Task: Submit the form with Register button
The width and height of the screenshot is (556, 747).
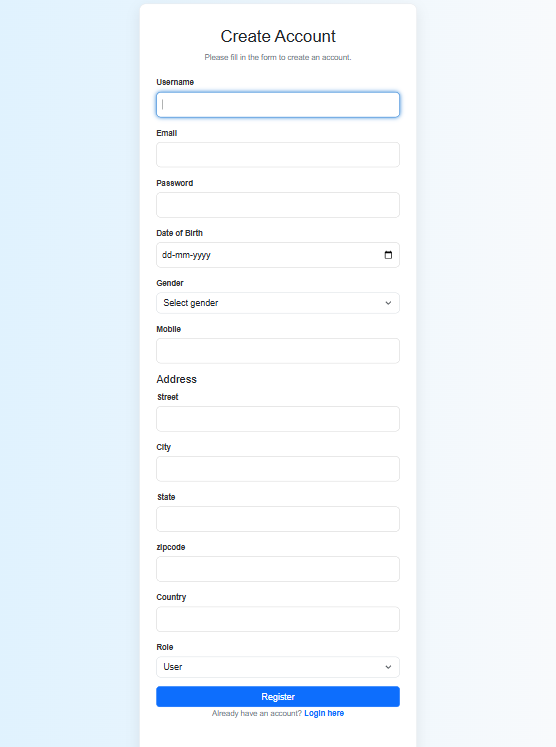Action: pyautogui.click(x=278, y=697)
